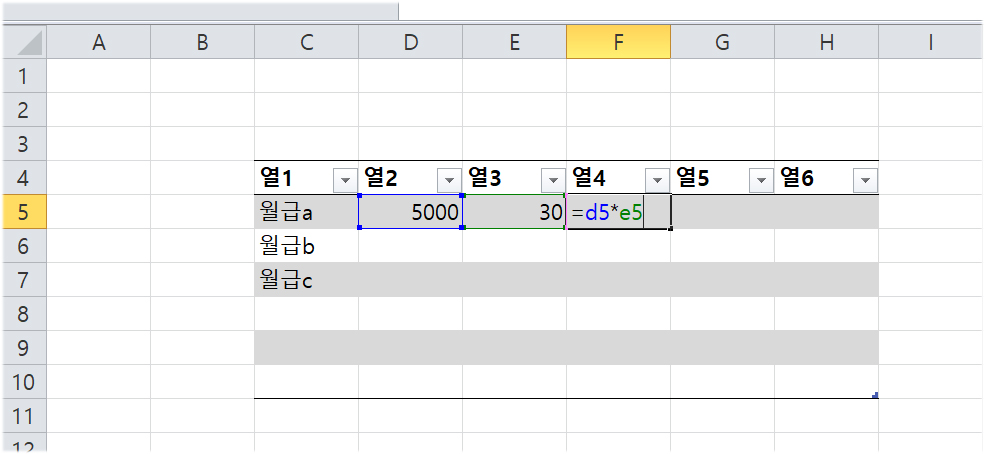Select row 3 header
Screen dimensions: 985x454
24,144
